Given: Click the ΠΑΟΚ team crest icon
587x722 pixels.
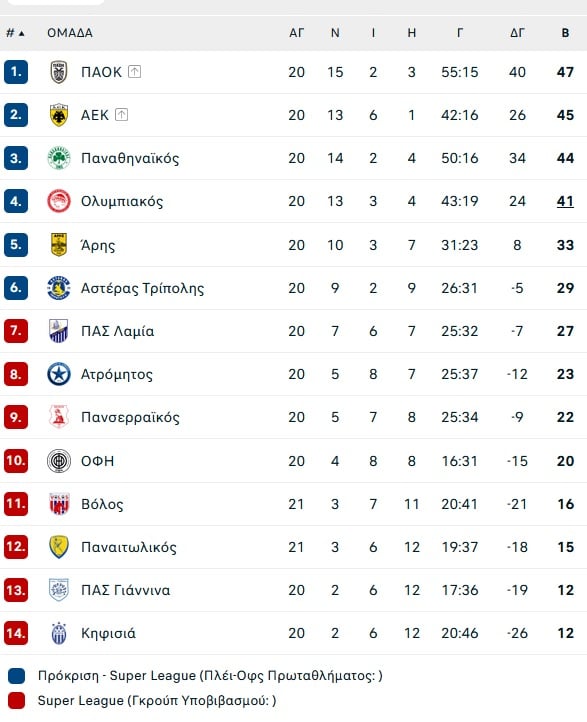Looking at the screenshot, I should 59,72.
